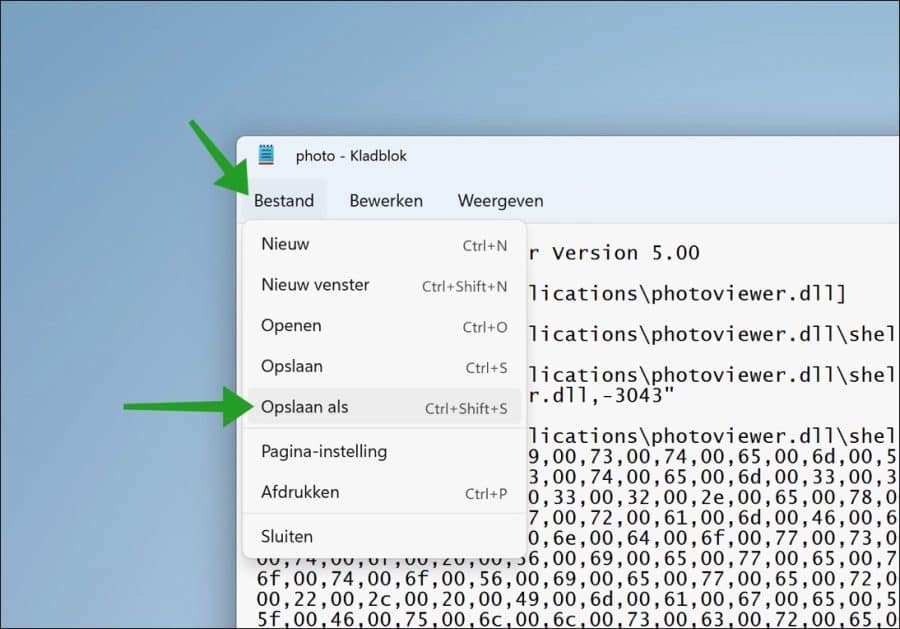Click the text 'r.dll,-3043"'
Screen dimensions: 900x629
tap(601, 395)
